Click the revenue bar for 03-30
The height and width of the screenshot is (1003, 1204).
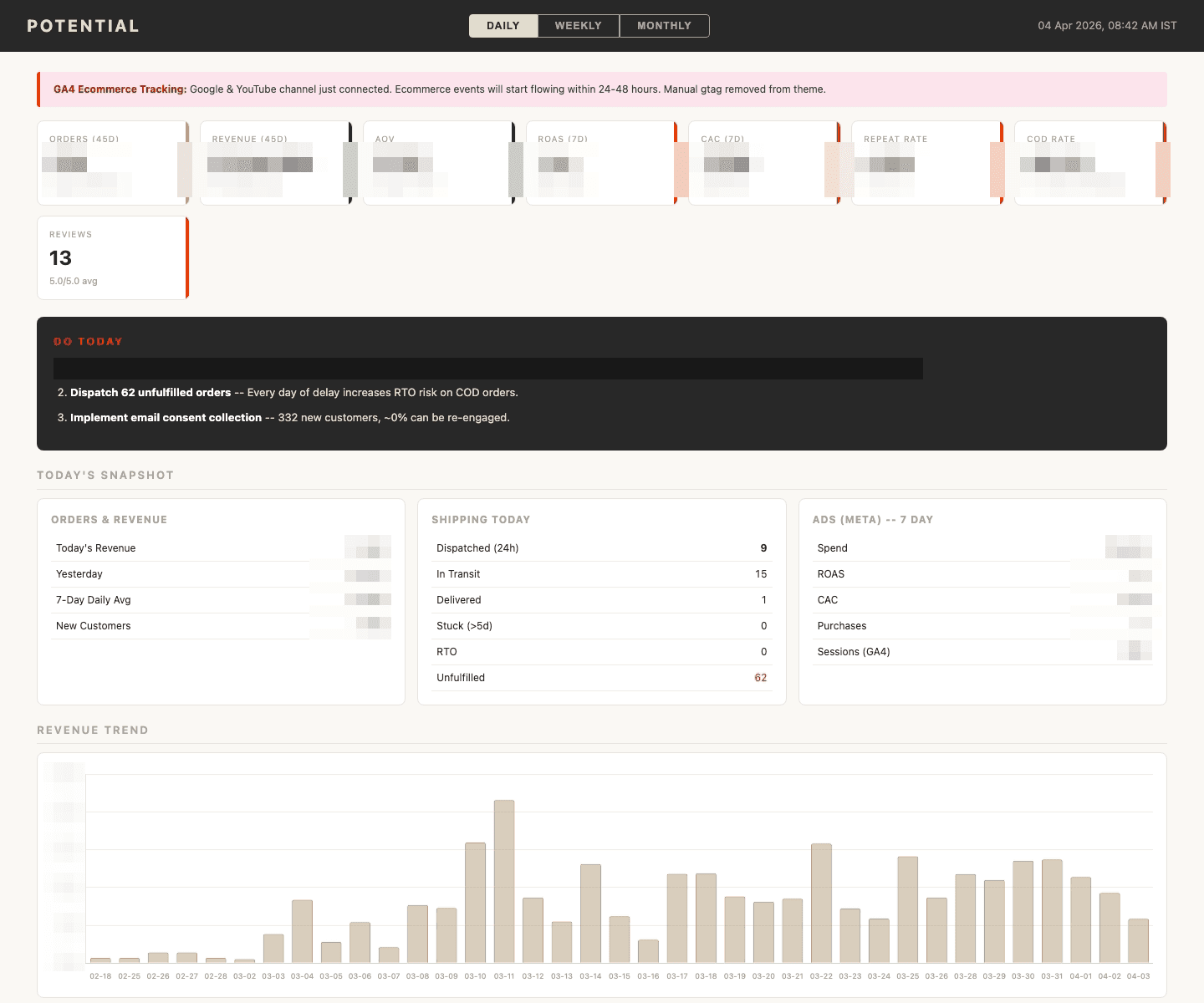coord(1023,912)
